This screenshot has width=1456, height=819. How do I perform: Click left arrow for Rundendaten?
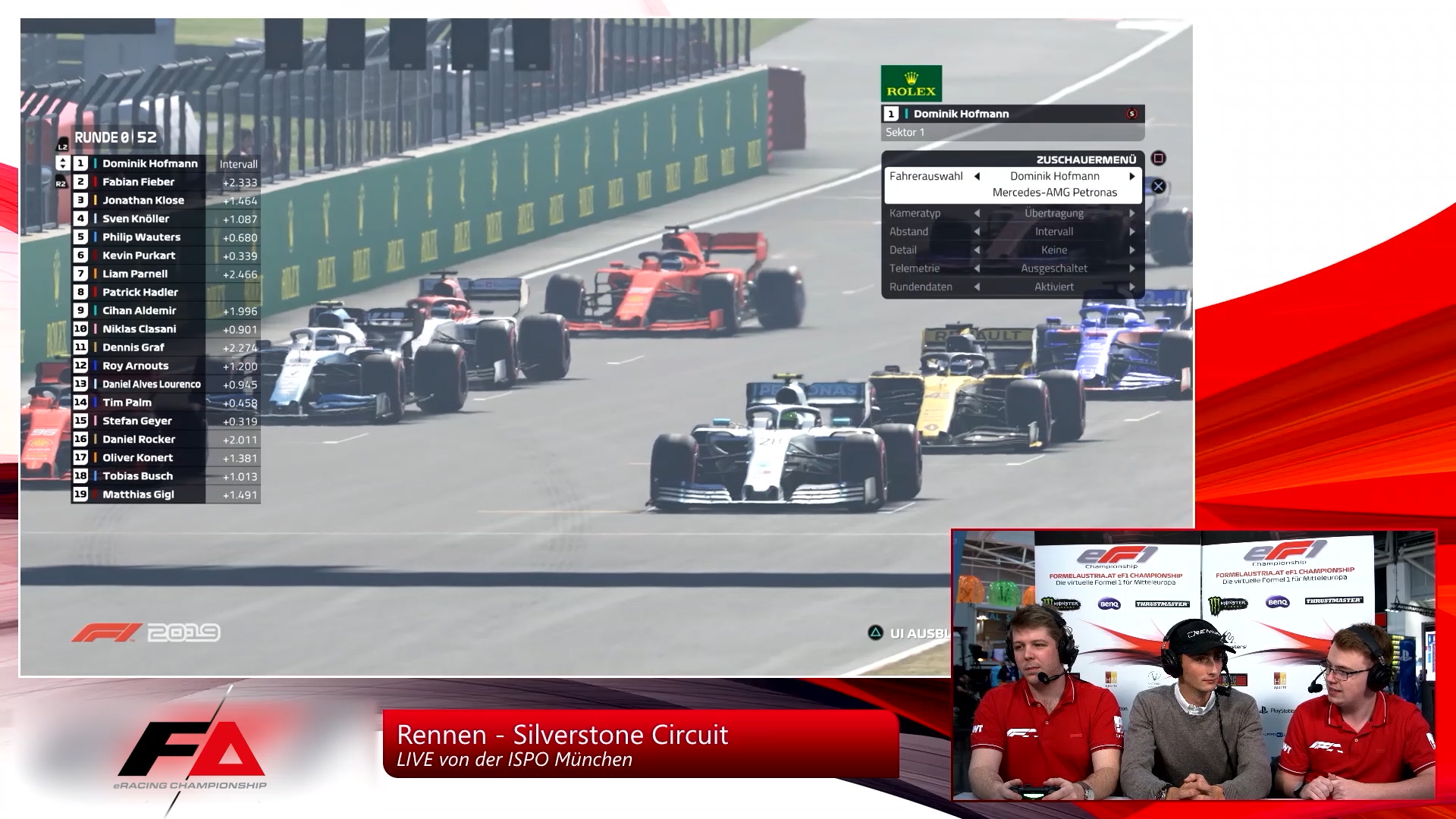977,287
